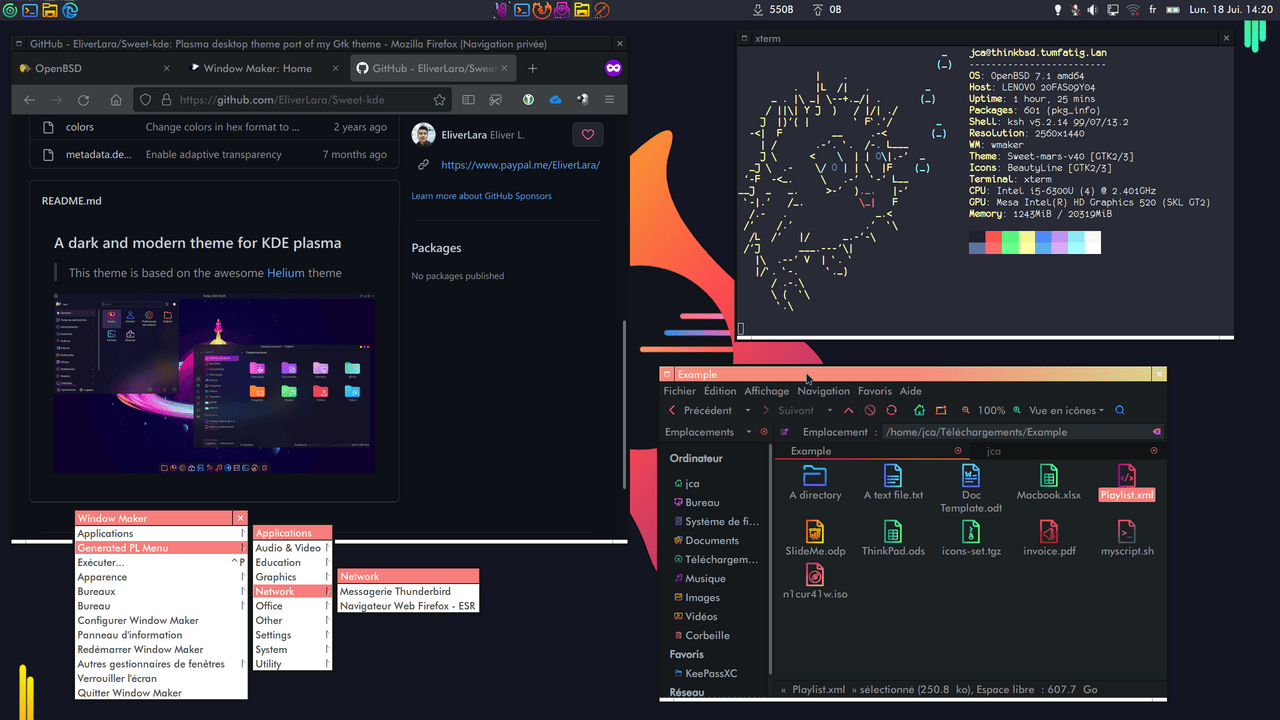Launch Navigateur Web Firefox - ESR entry
The width and height of the screenshot is (1280, 720).
[407, 606]
